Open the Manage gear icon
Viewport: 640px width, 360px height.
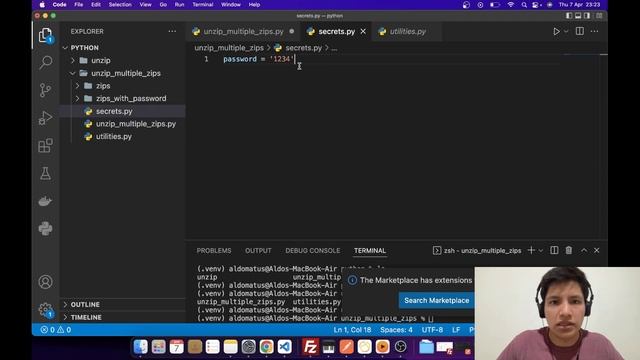[x=45, y=310]
